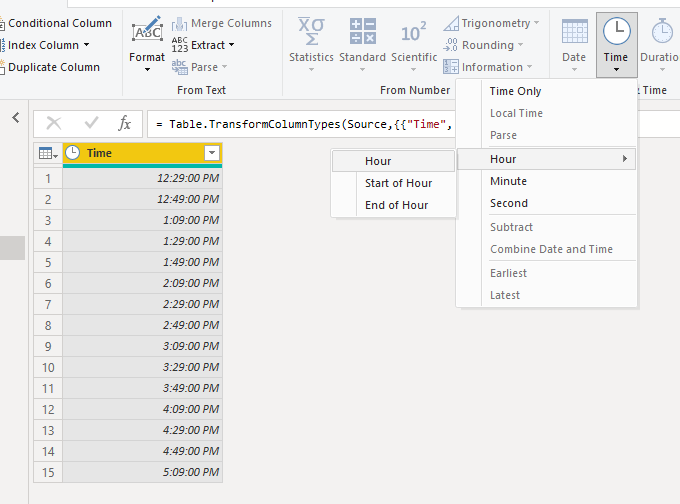Viewport: 680px width, 504px height.
Task: Click the Duplicate Column button
Action: [50, 67]
